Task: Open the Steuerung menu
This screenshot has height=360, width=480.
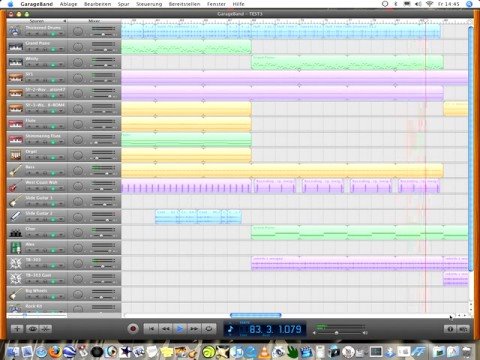Action: pos(149,4)
